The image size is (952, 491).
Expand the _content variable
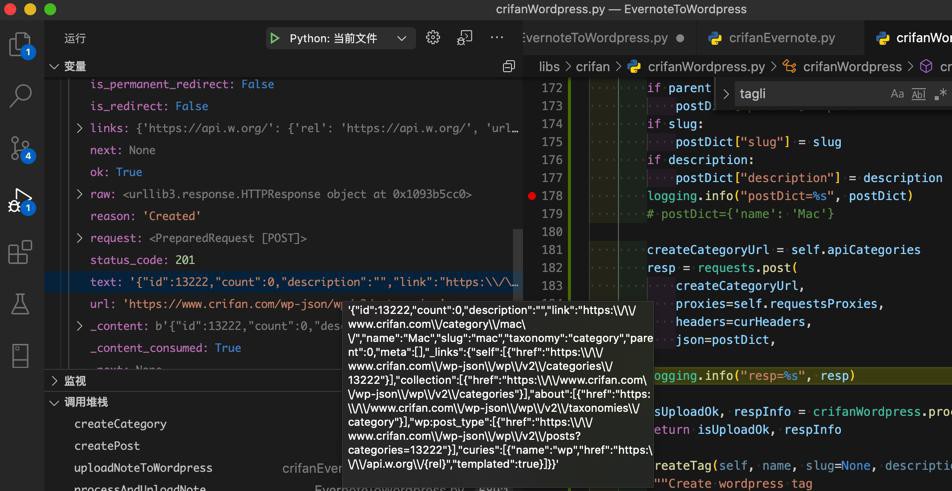click(79, 326)
